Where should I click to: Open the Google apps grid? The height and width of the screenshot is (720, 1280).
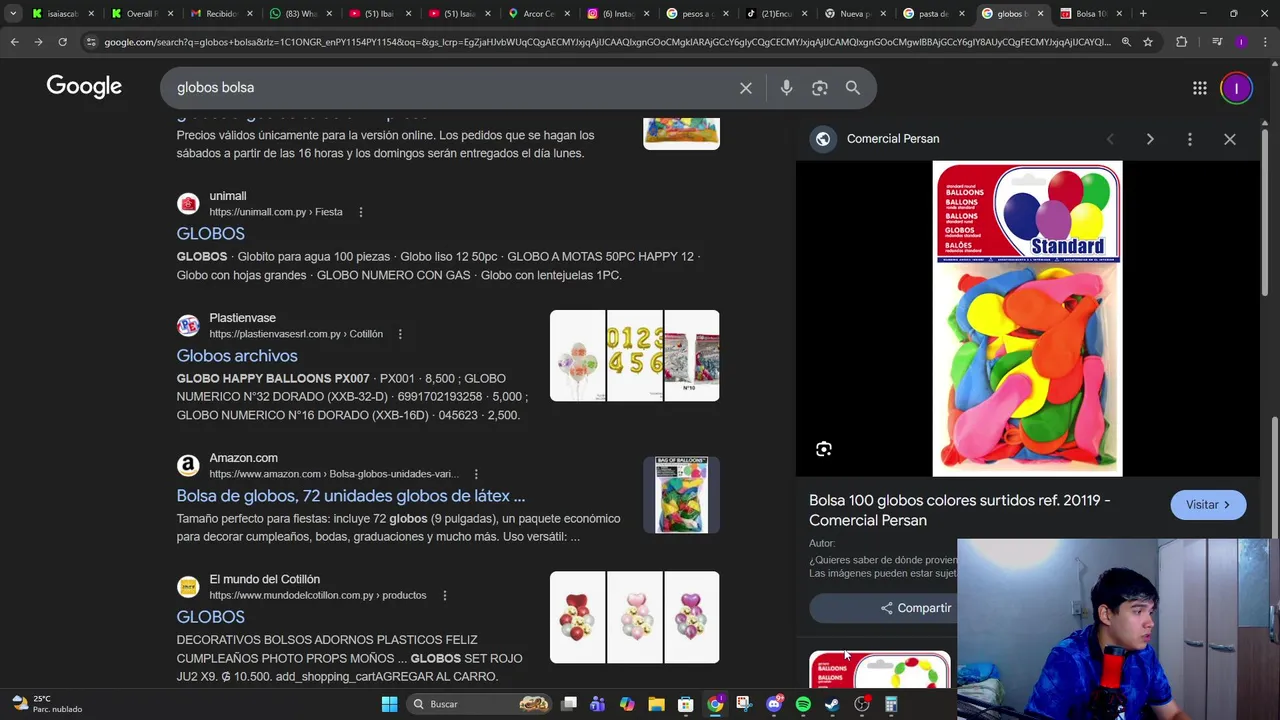[1200, 88]
